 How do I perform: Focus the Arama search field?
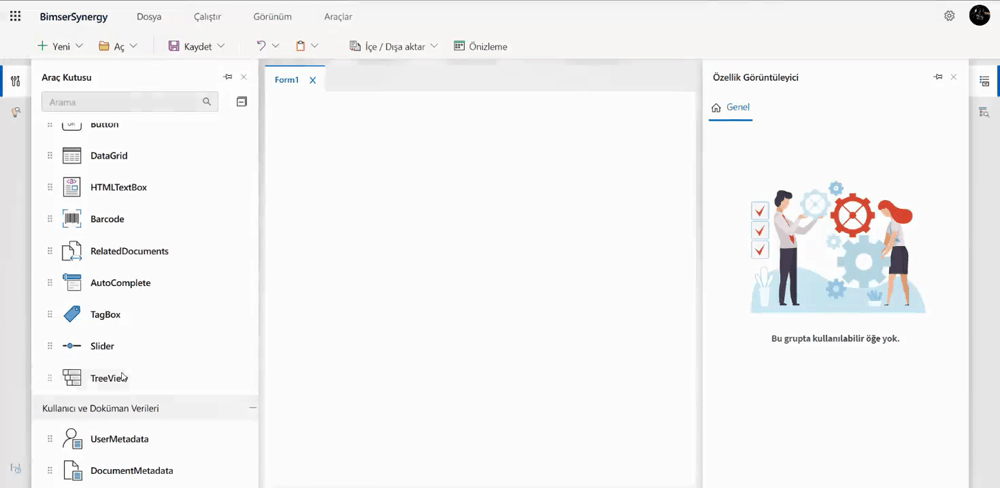point(123,102)
